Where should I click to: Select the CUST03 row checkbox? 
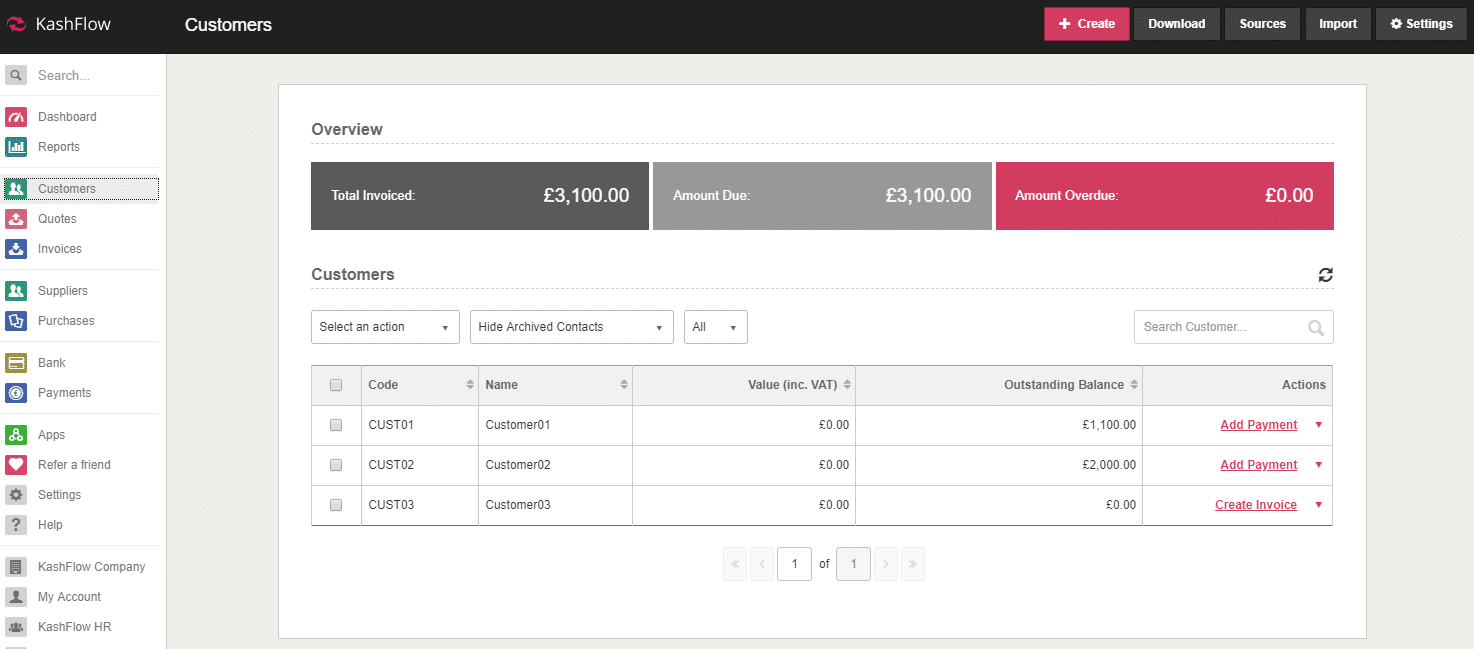[336, 505]
